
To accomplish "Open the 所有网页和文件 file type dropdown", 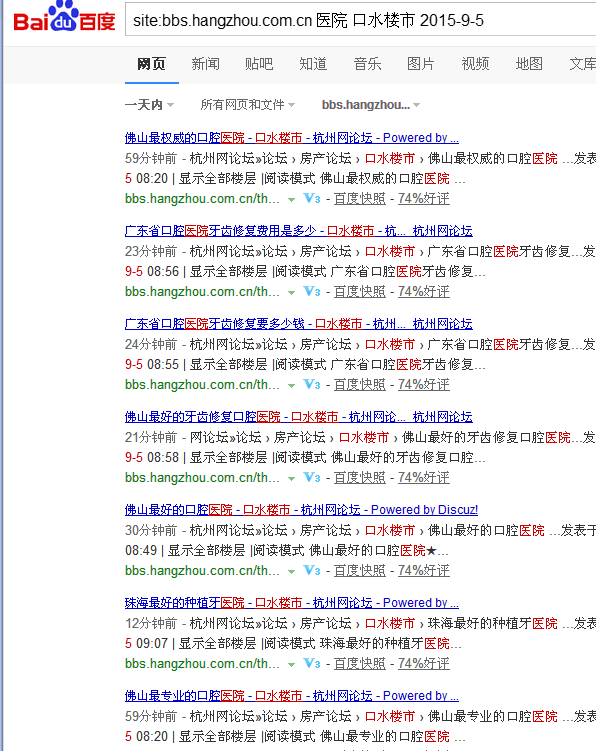I will (x=247, y=104).
